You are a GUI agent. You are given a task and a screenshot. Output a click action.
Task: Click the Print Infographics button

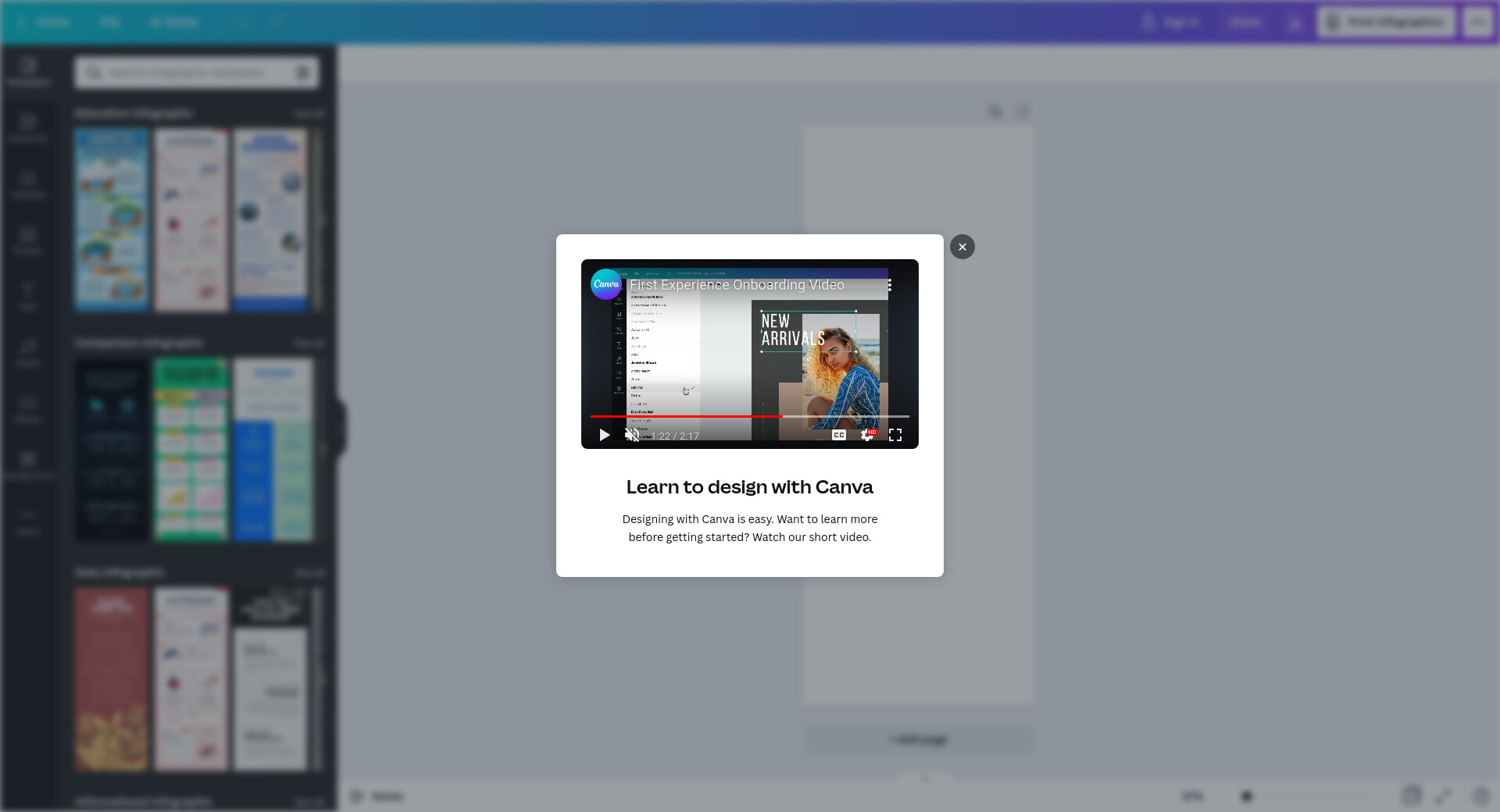point(1386,23)
